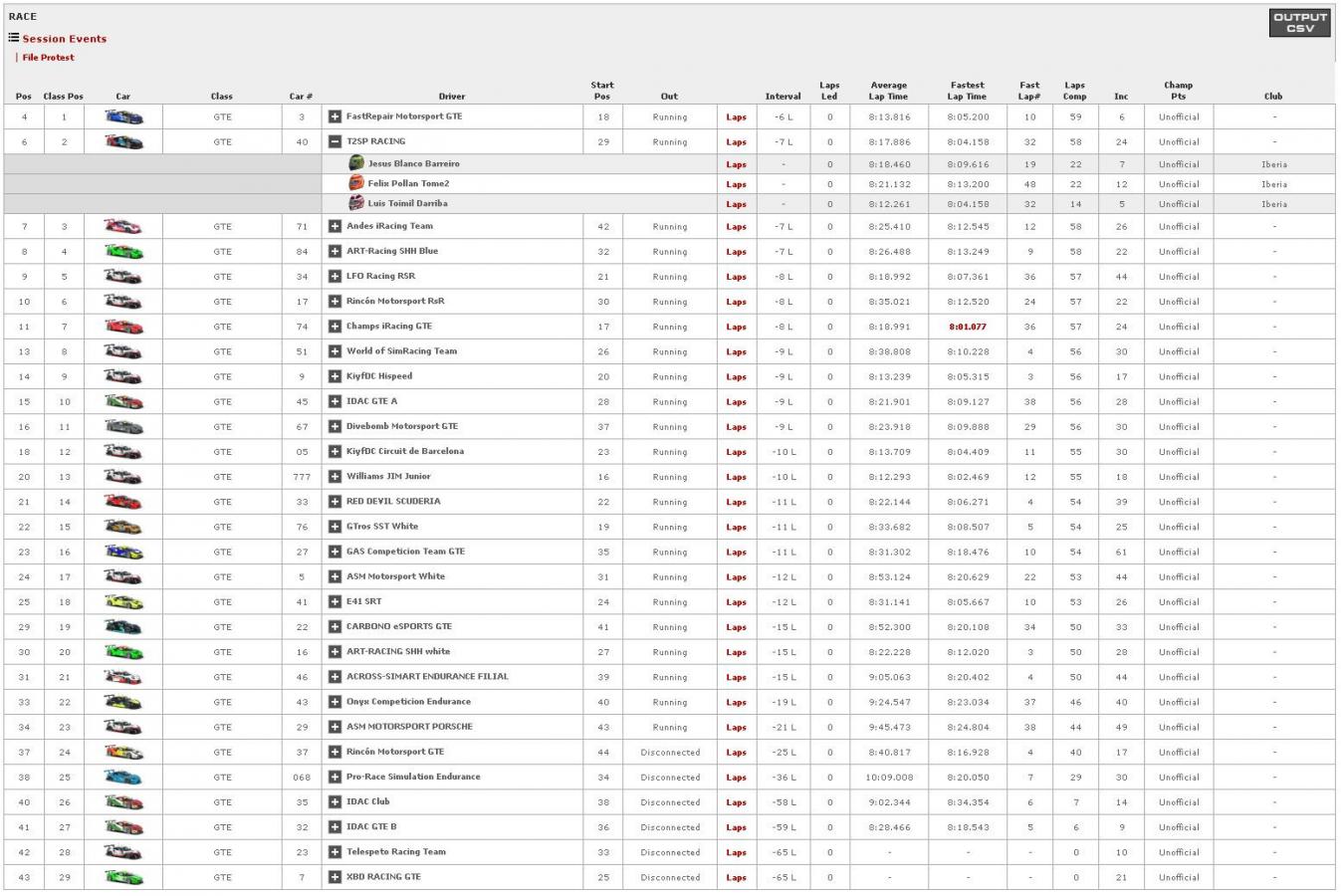This screenshot has width=1341, height=896.
Task: Click the car icon for E41 SRT
Action: coord(123,602)
